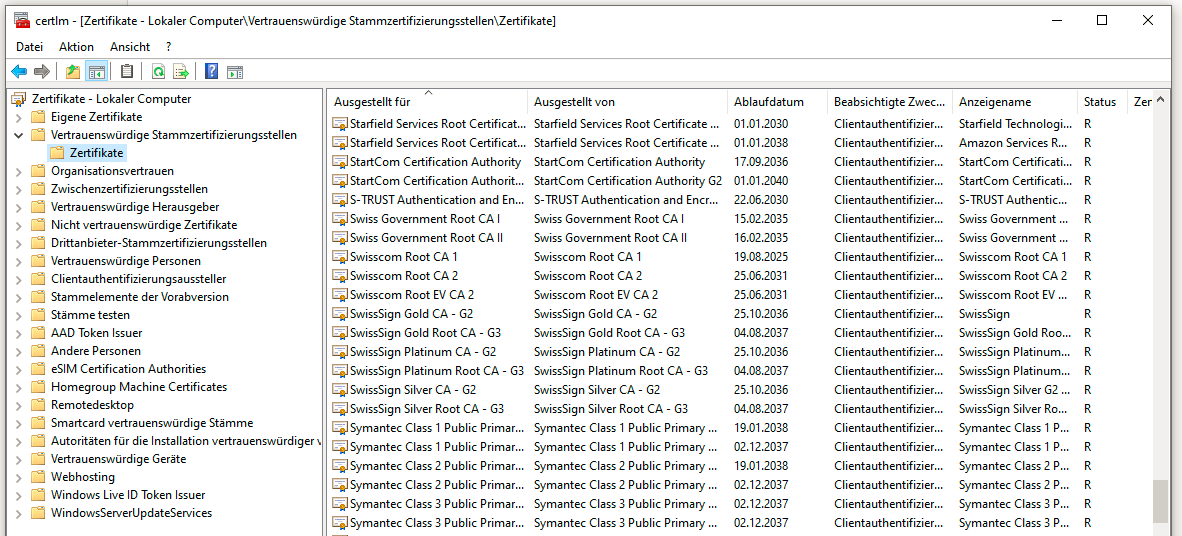The width and height of the screenshot is (1182, 536).
Task: Click the clipboard Paste toolbar icon
Action: 127,72
